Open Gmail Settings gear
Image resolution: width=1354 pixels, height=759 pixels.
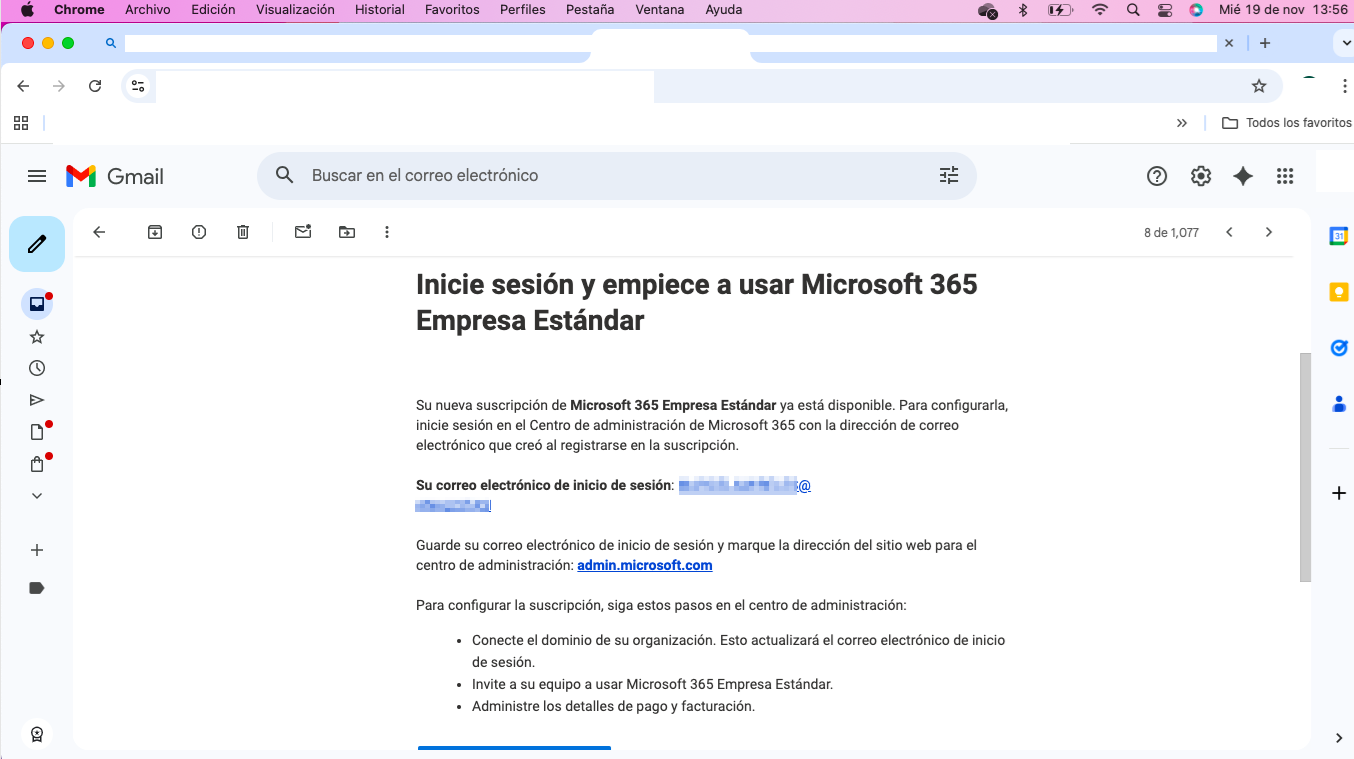[1201, 176]
